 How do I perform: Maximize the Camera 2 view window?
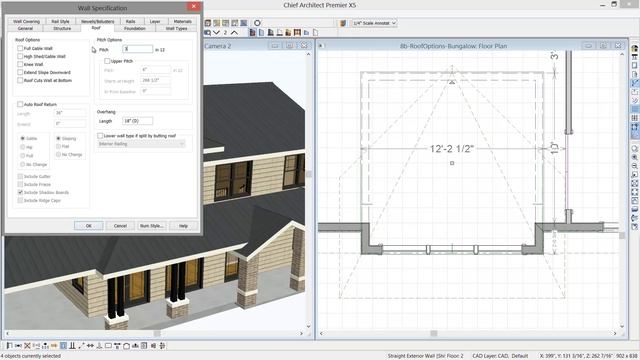coord(289,46)
